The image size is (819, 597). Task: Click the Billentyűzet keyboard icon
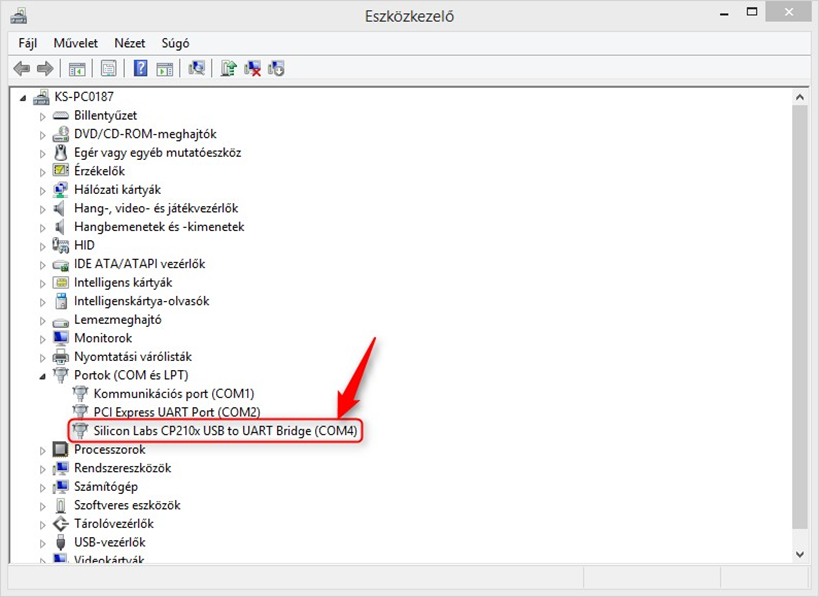click(x=61, y=115)
